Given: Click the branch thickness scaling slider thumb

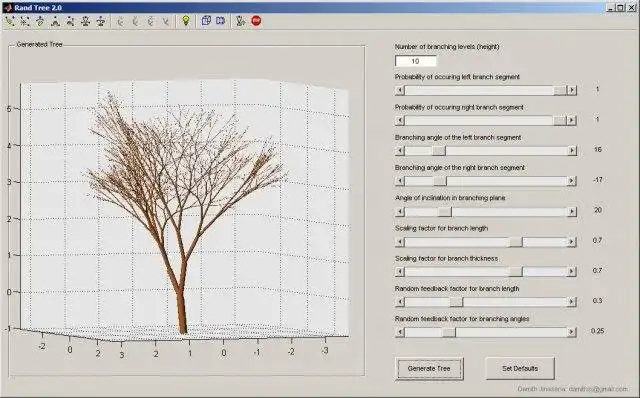Looking at the screenshot, I should point(516,271).
